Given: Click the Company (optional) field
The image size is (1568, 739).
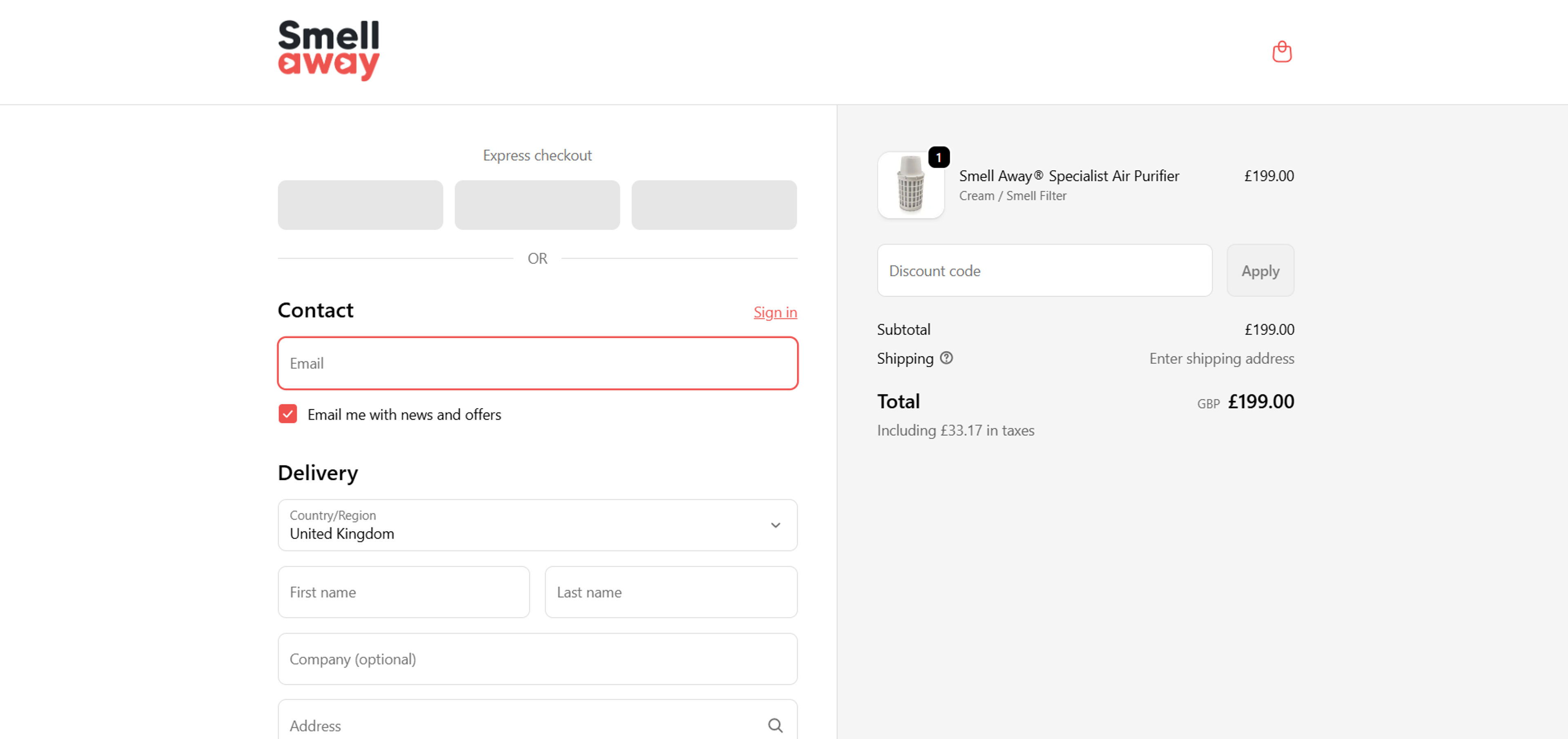Looking at the screenshot, I should click(x=537, y=659).
